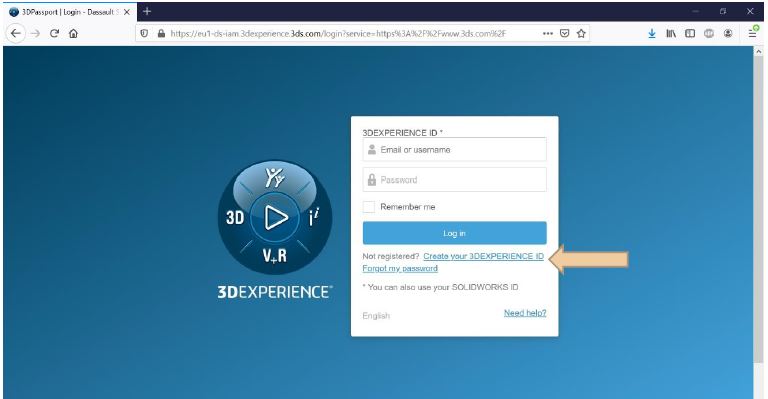
Task: Open the browser home page icon
Action: click(x=73, y=33)
